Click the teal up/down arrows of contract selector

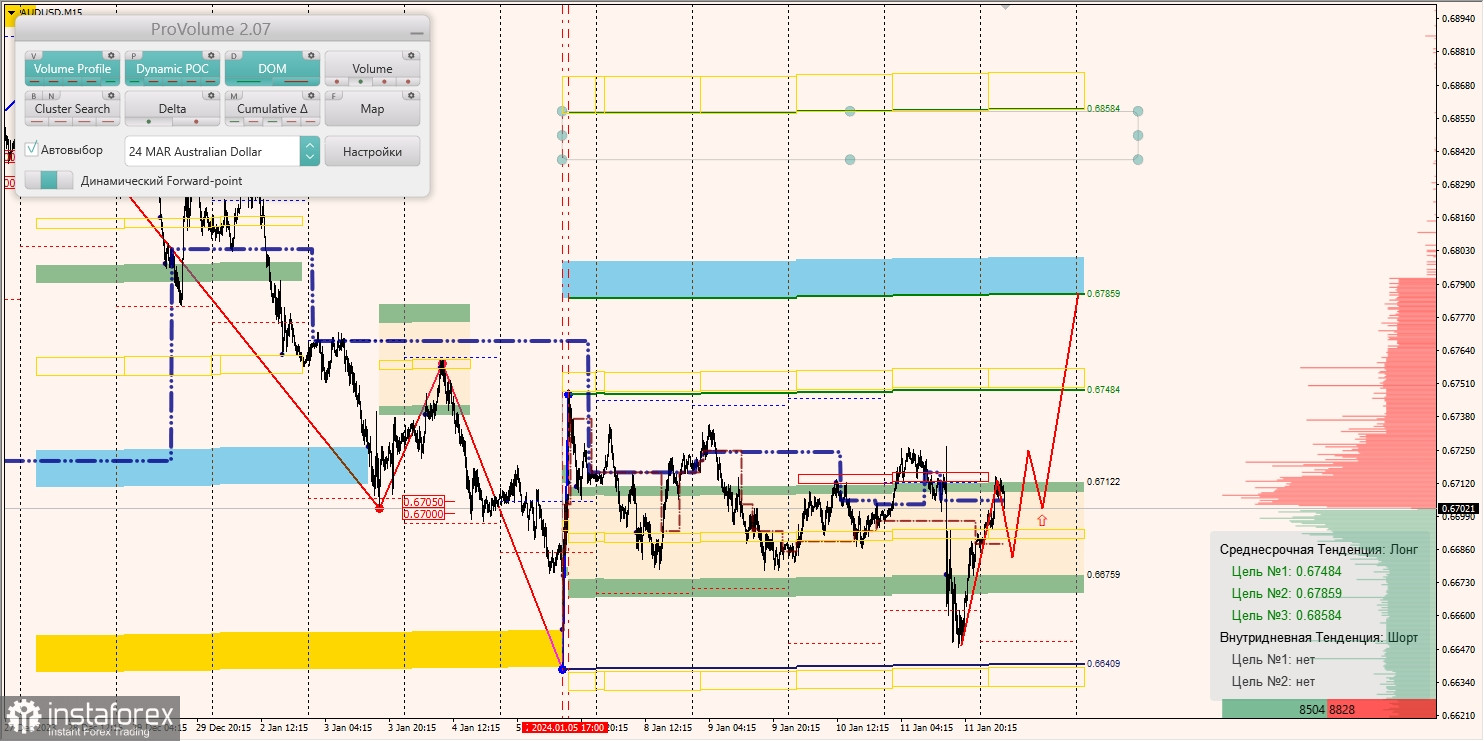pos(310,151)
